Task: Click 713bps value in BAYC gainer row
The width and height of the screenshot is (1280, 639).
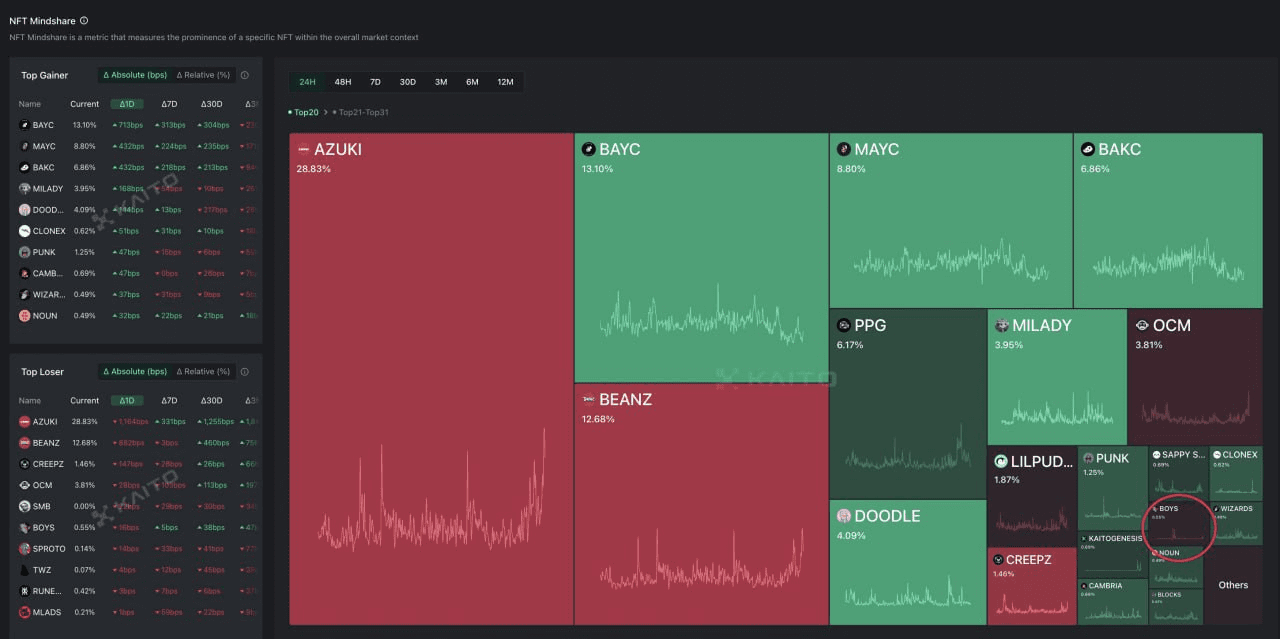Action: pyautogui.click(x=130, y=125)
